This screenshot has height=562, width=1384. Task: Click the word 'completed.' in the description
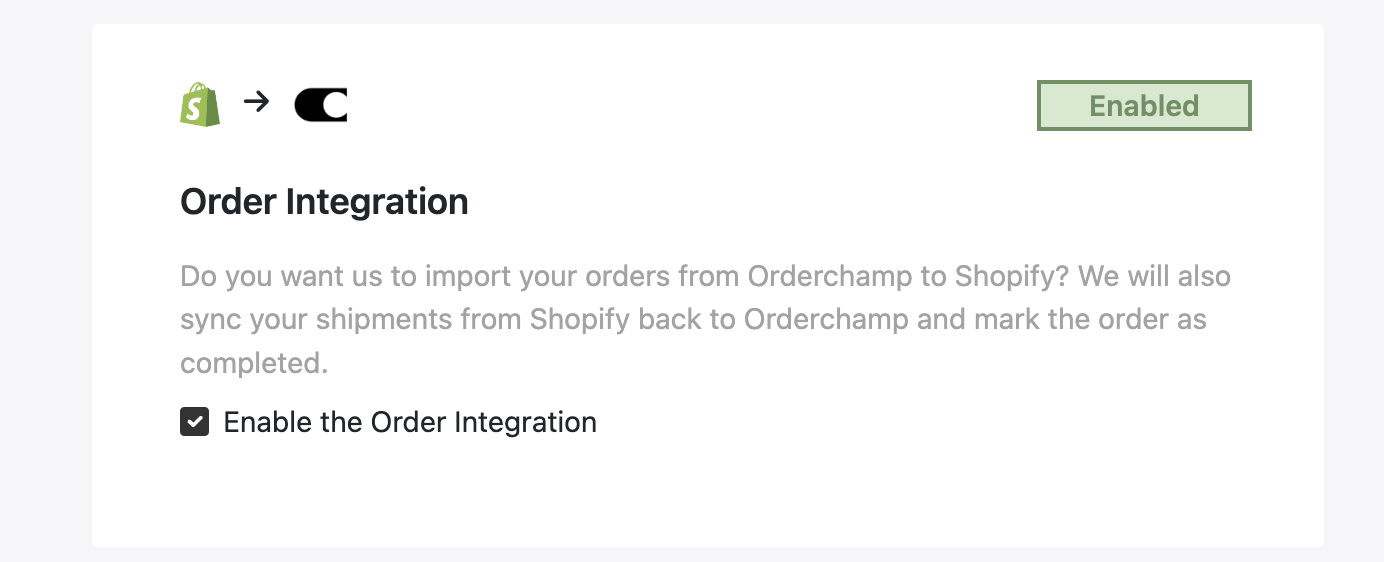pyautogui.click(x=254, y=363)
